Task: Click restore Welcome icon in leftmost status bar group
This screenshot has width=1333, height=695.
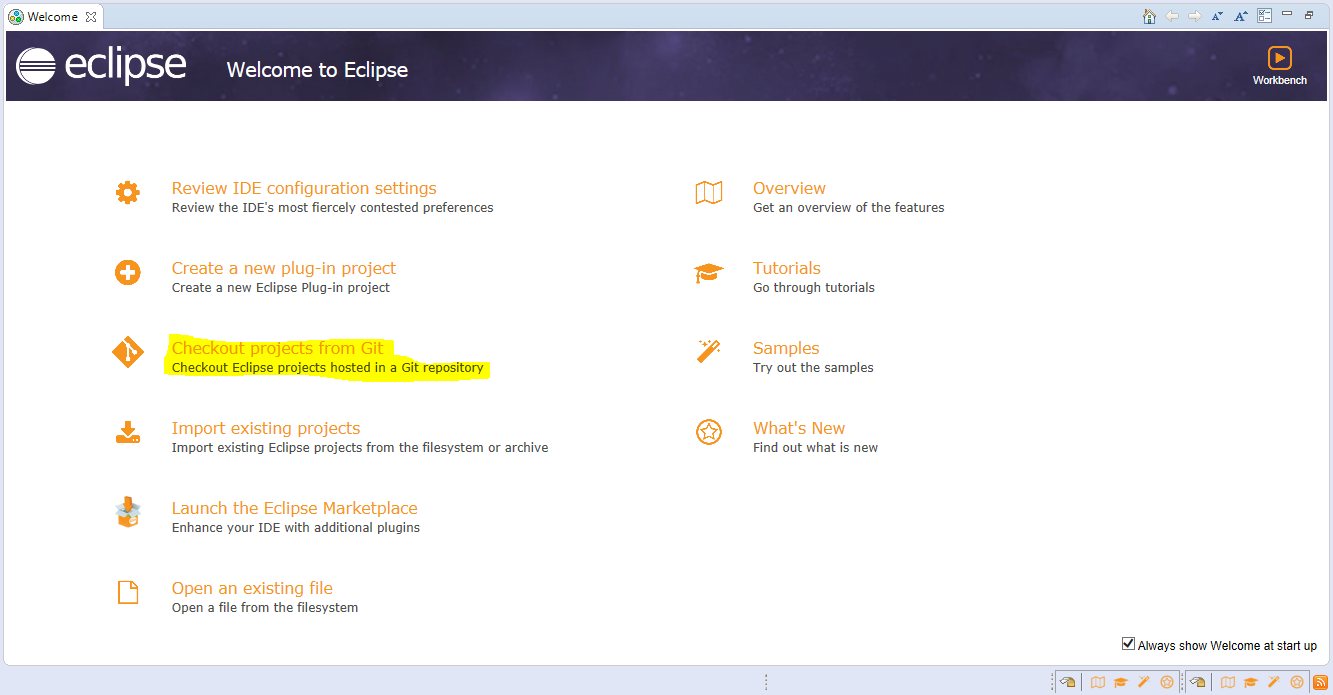Action: (1067, 682)
